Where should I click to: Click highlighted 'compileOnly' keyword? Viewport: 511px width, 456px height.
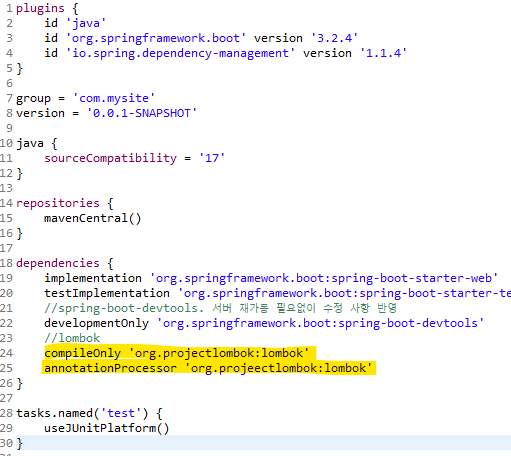82,353
